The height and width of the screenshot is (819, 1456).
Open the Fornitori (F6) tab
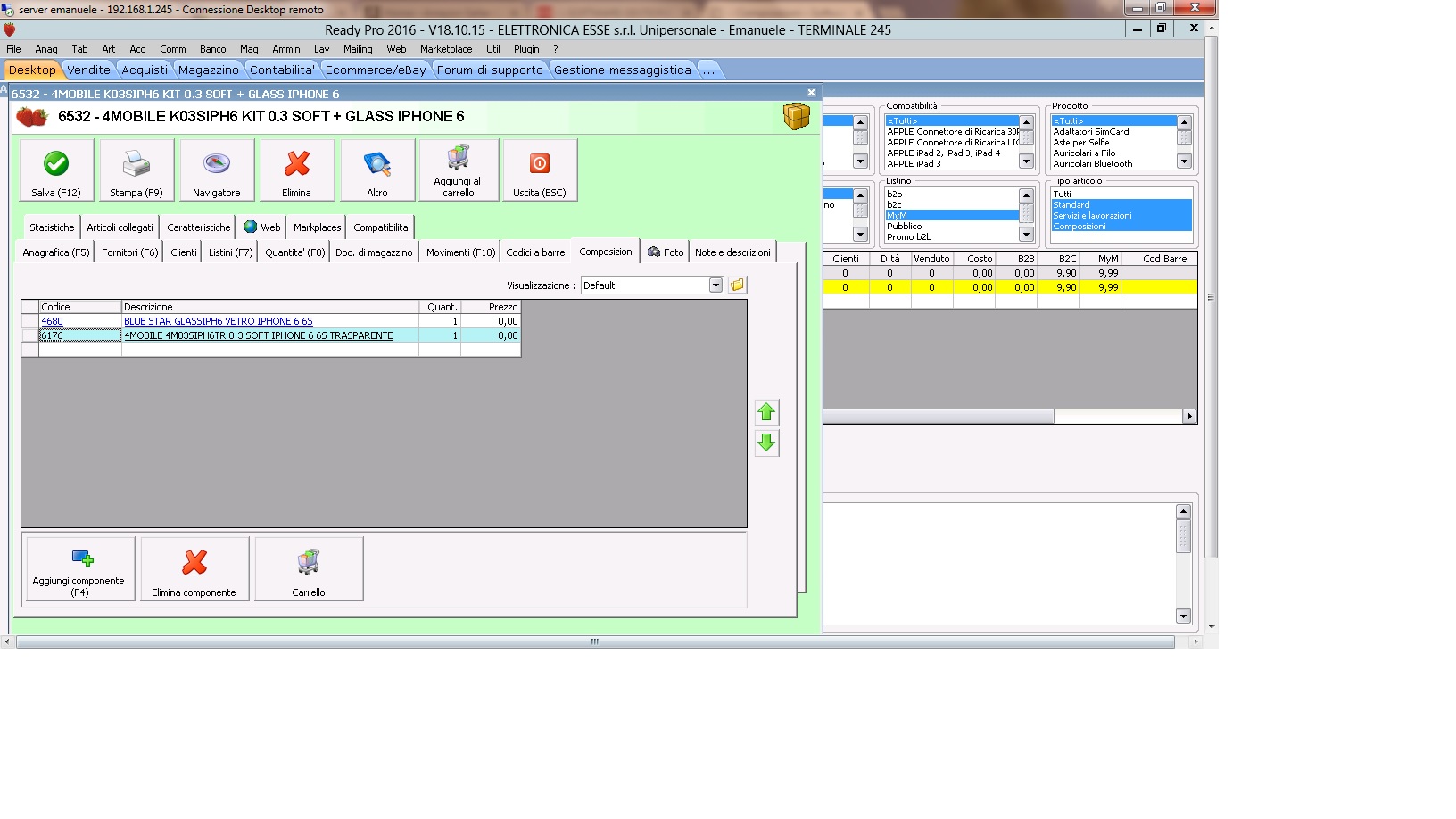point(130,252)
